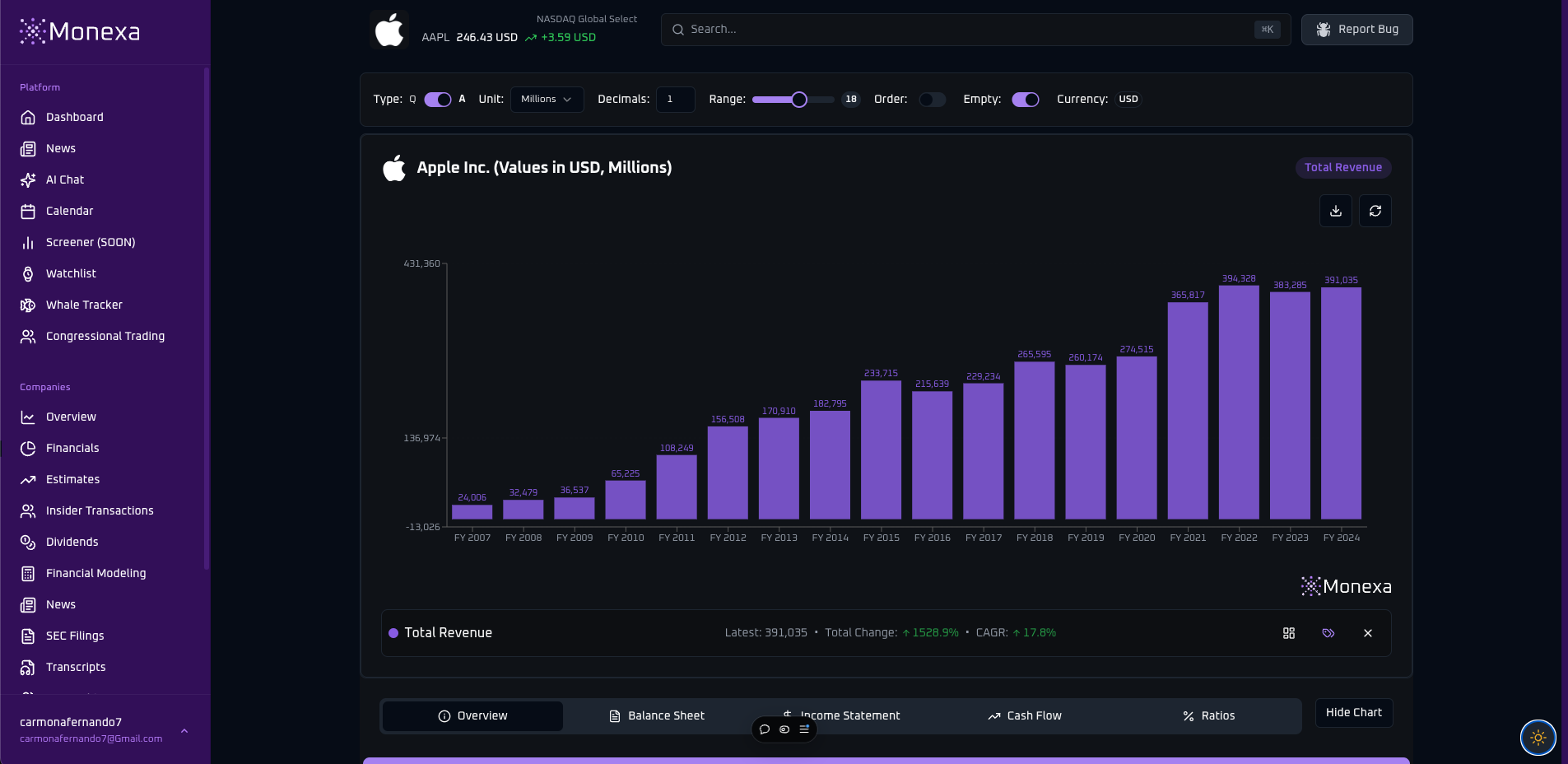Click the Total Revenue badge
This screenshot has height=764, width=1568.
click(x=1343, y=168)
